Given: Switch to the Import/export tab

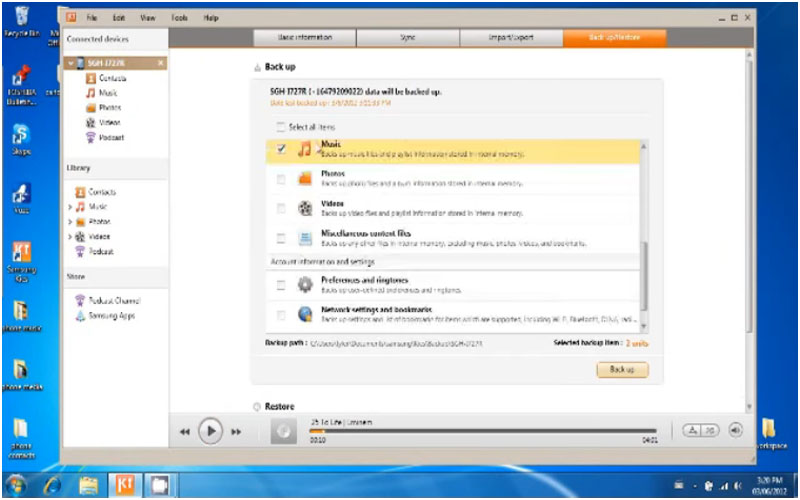Looking at the screenshot, I should pos(511,38).
